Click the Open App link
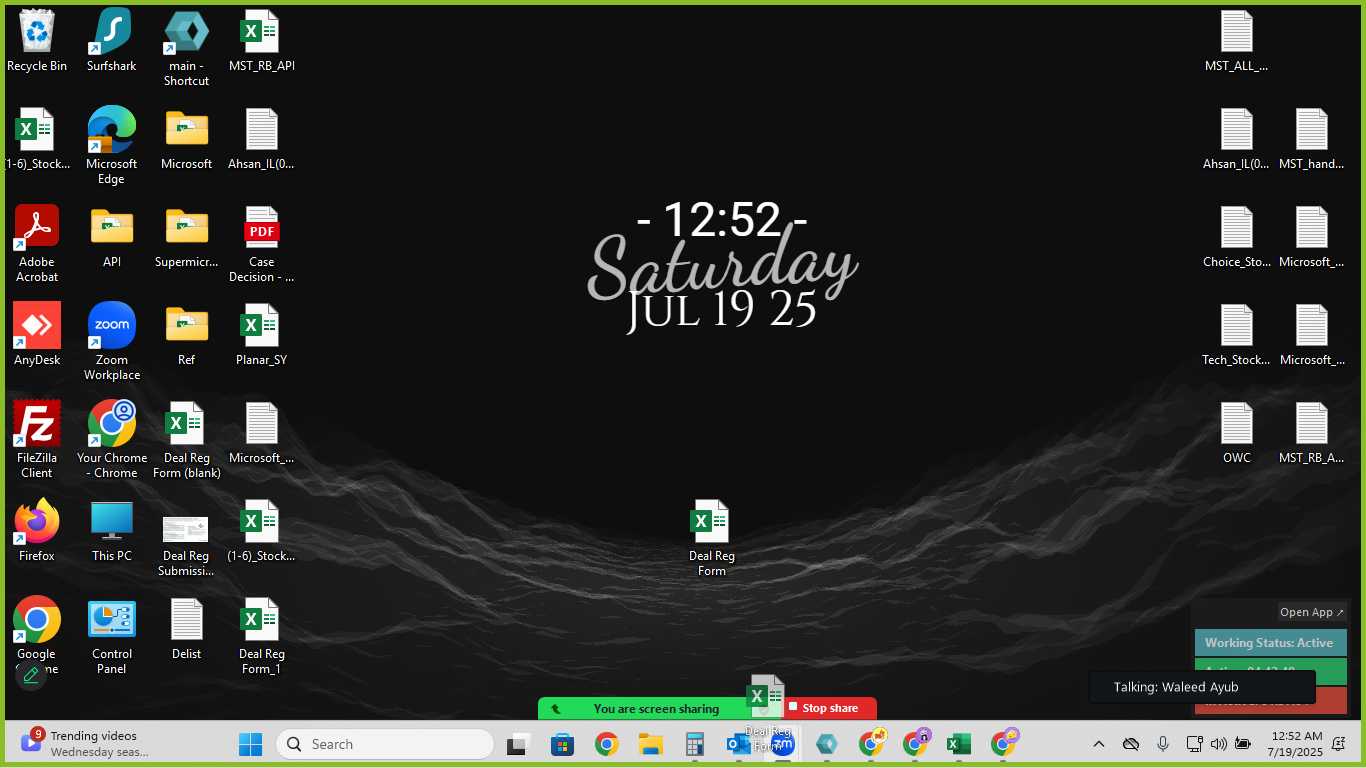The height and width of the screenshot is (768, 1366). 1312,612
